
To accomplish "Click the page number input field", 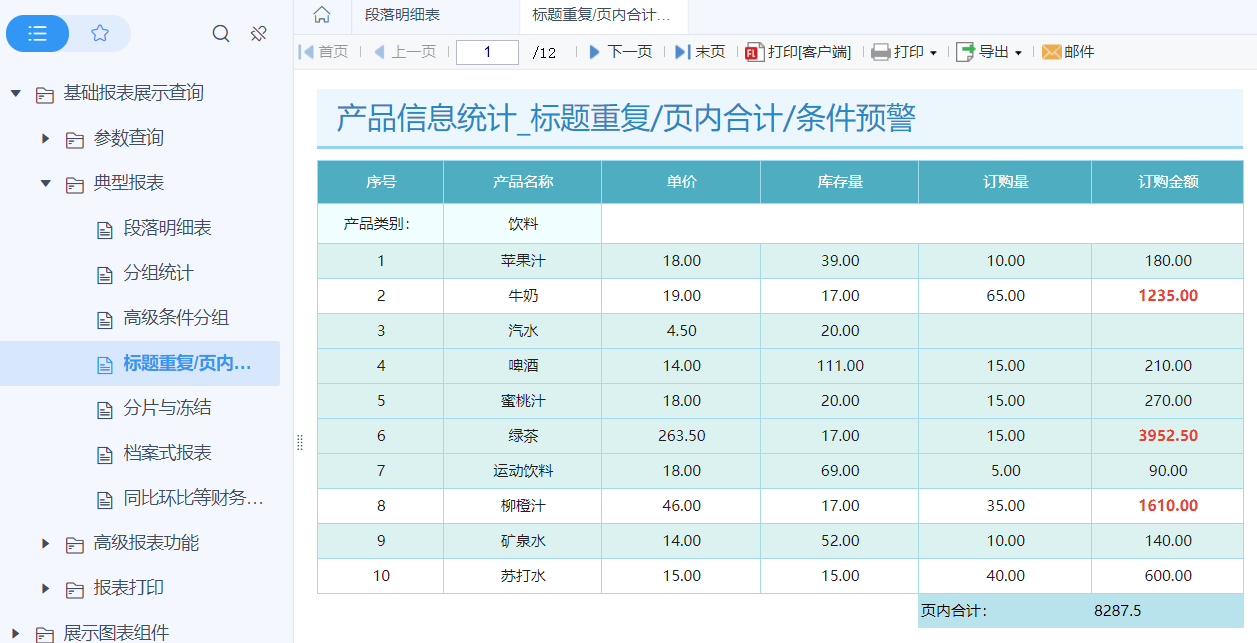I will pyautogui.click(x=487, y=52).
